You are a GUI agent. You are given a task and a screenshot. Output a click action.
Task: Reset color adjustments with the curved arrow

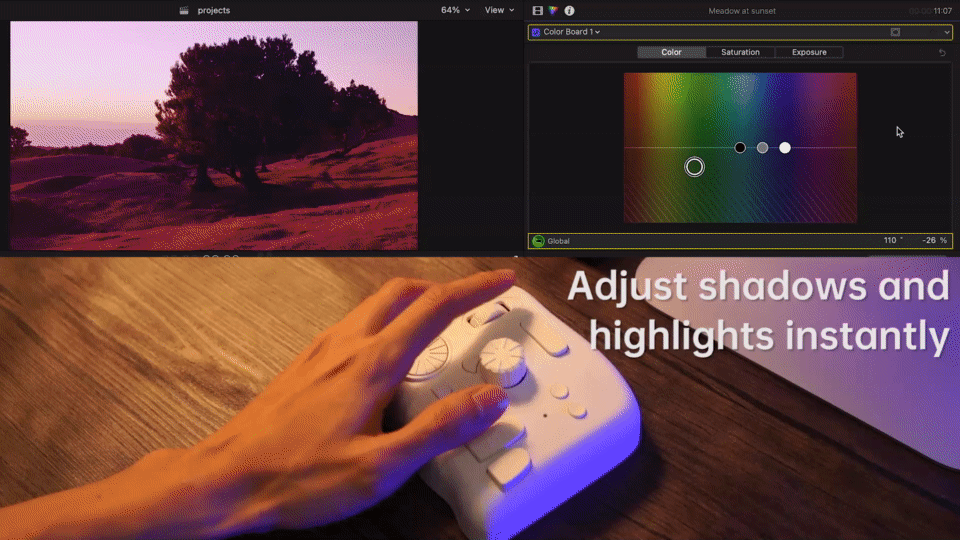[x=942, y=53]
